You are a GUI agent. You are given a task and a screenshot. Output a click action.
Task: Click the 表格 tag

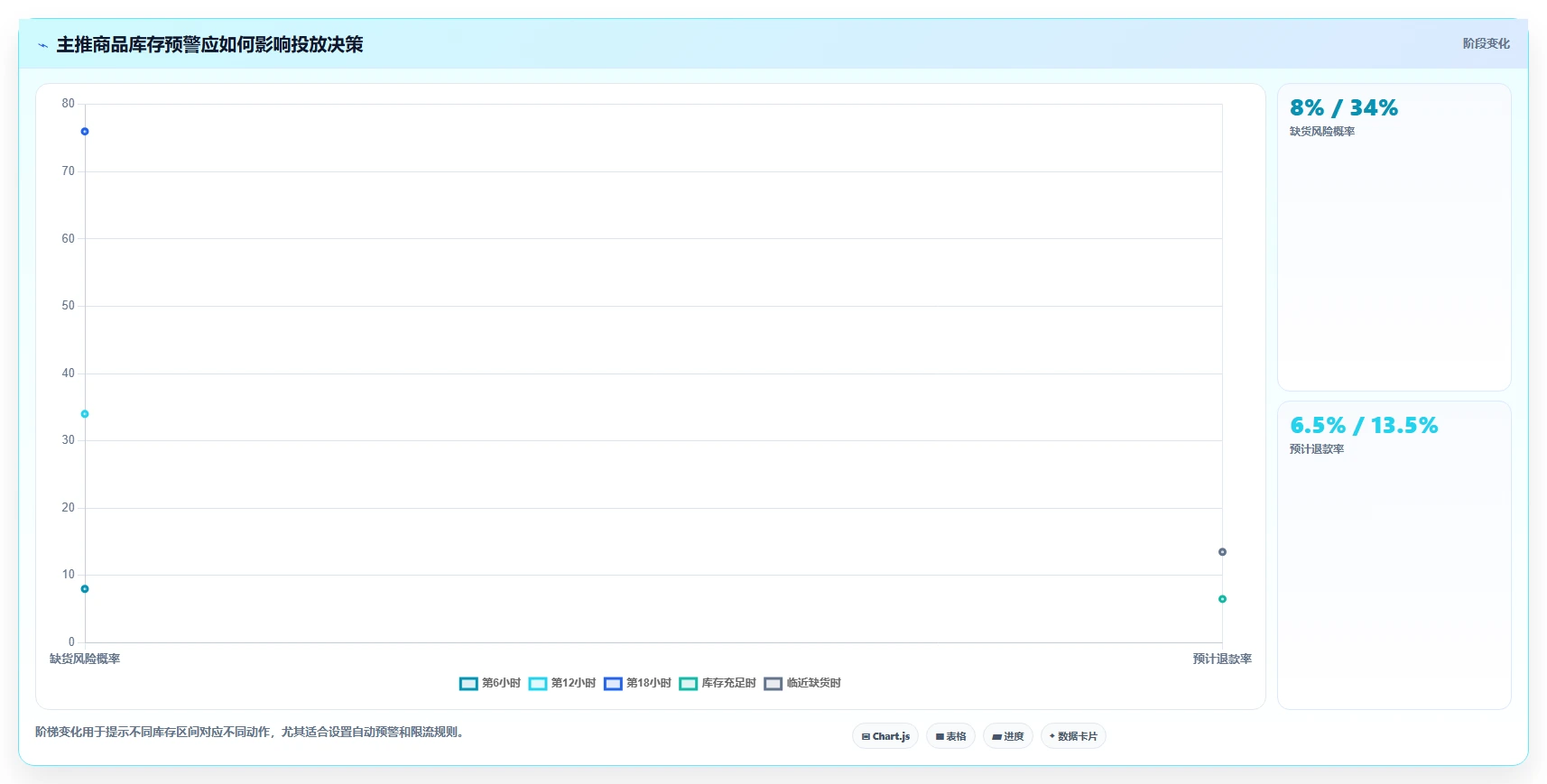950,736
